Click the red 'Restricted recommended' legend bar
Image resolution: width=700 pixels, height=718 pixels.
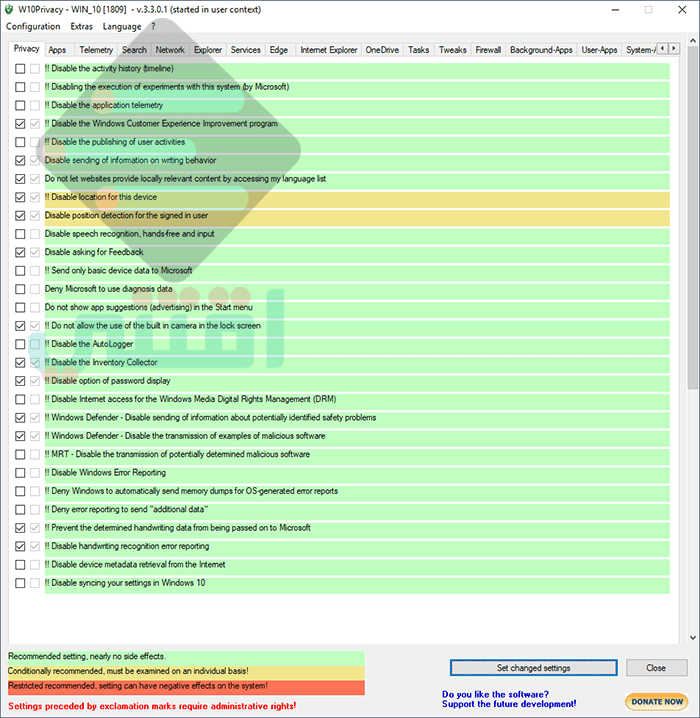(x=186, y=687)
